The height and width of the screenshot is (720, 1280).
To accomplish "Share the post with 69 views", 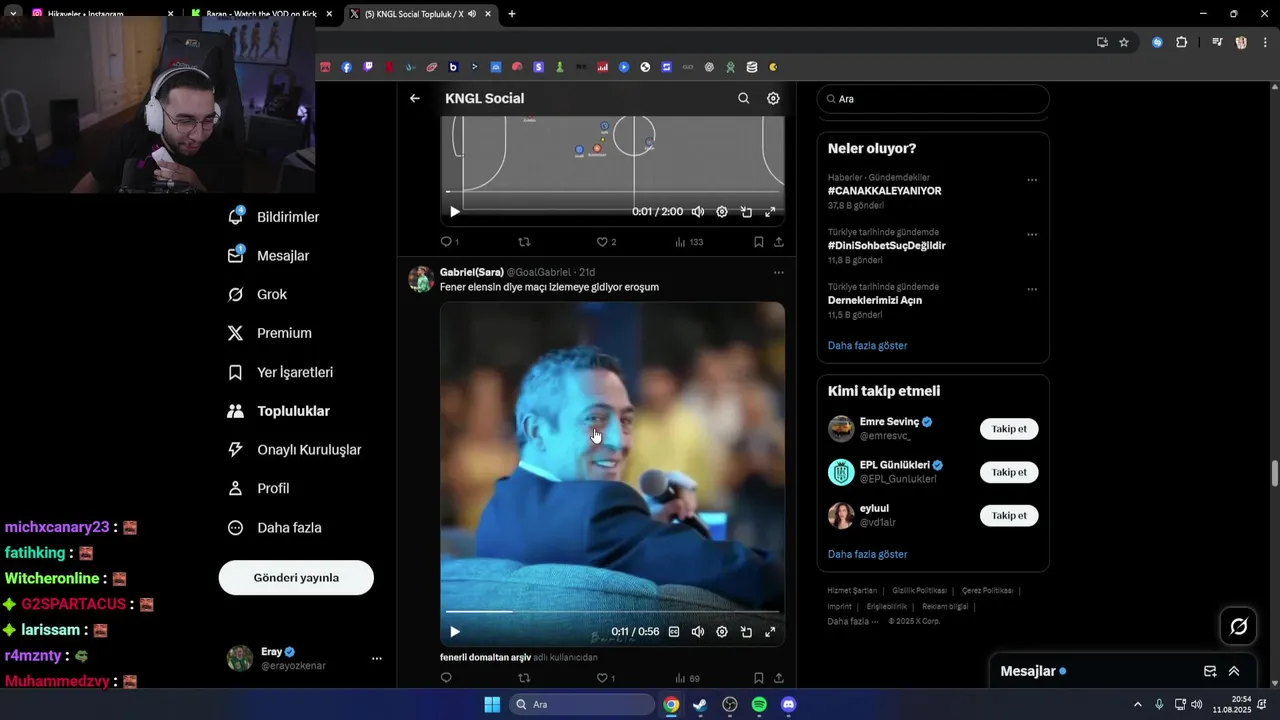I will [x=779, y=678].
